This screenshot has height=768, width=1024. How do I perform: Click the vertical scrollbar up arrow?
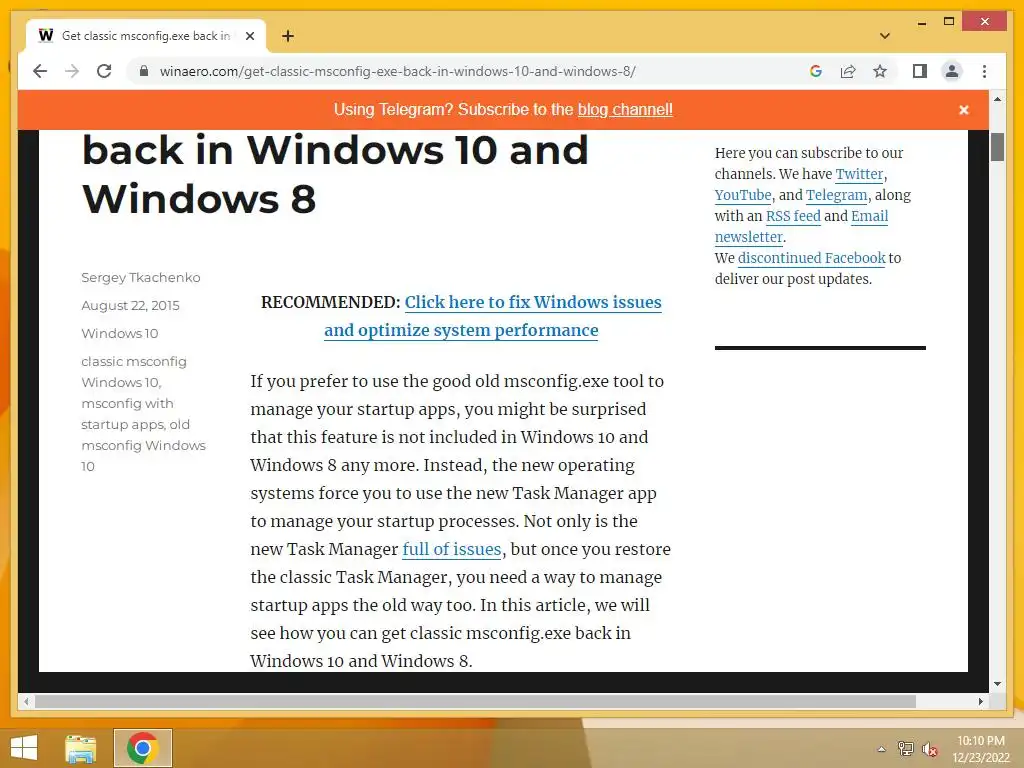coord(997,99)
